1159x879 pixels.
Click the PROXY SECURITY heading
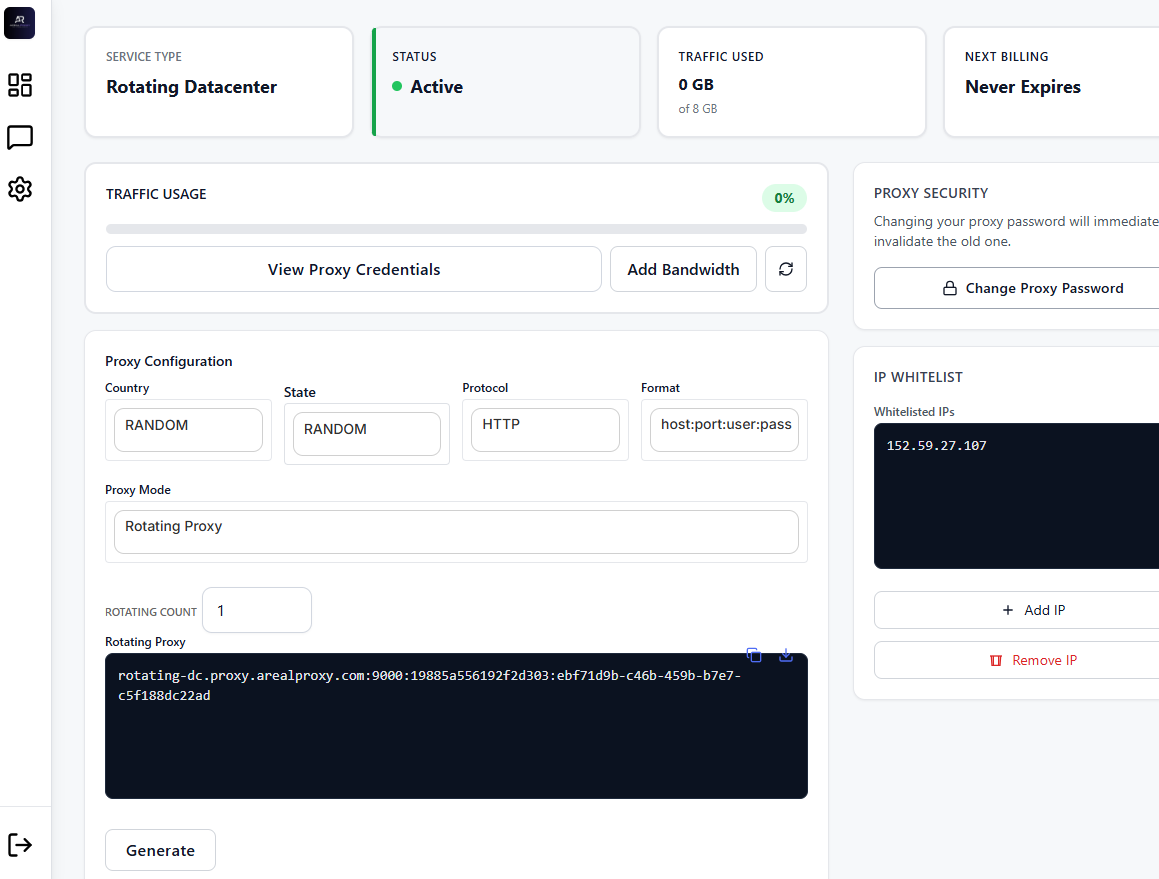pos(931,193)
